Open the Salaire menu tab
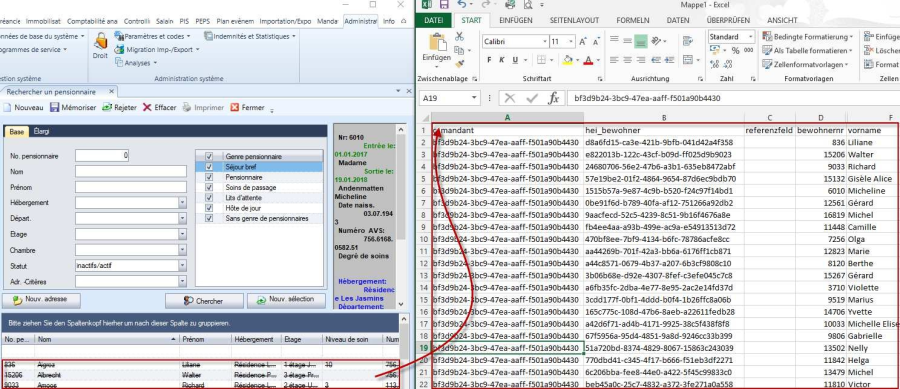The width and height of the screenshot is (900, 389). tap(164, 21)
